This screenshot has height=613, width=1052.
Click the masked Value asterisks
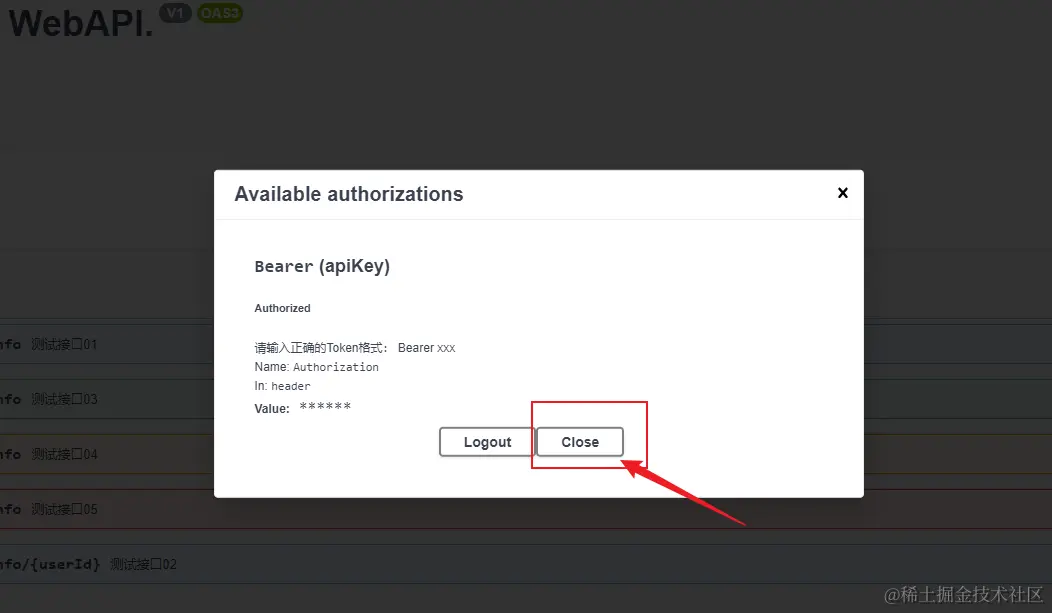(x=325, y=406)
